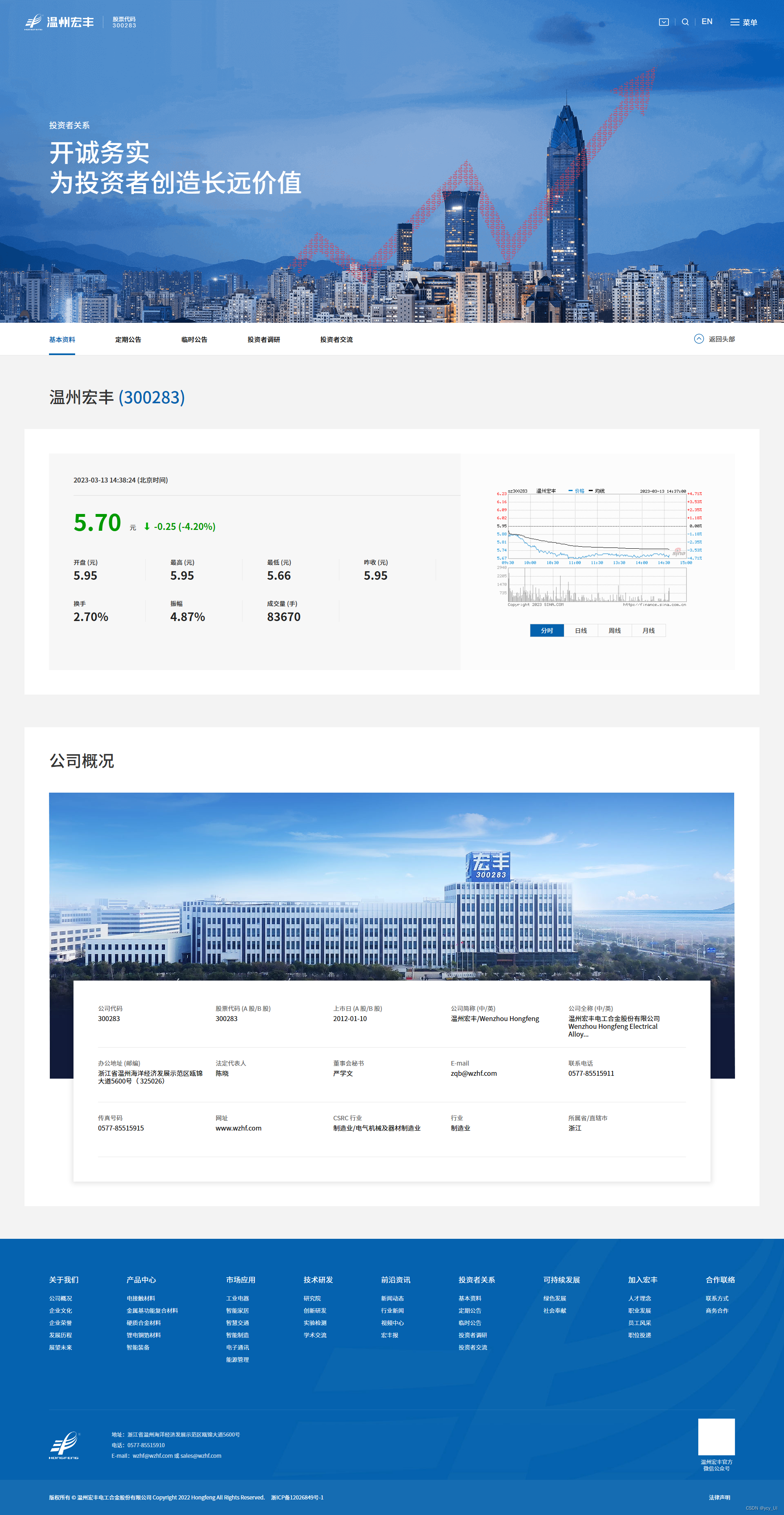Open footer link 宏丰报
This screenshot has height=1515, width=784.
(390, 1335)
